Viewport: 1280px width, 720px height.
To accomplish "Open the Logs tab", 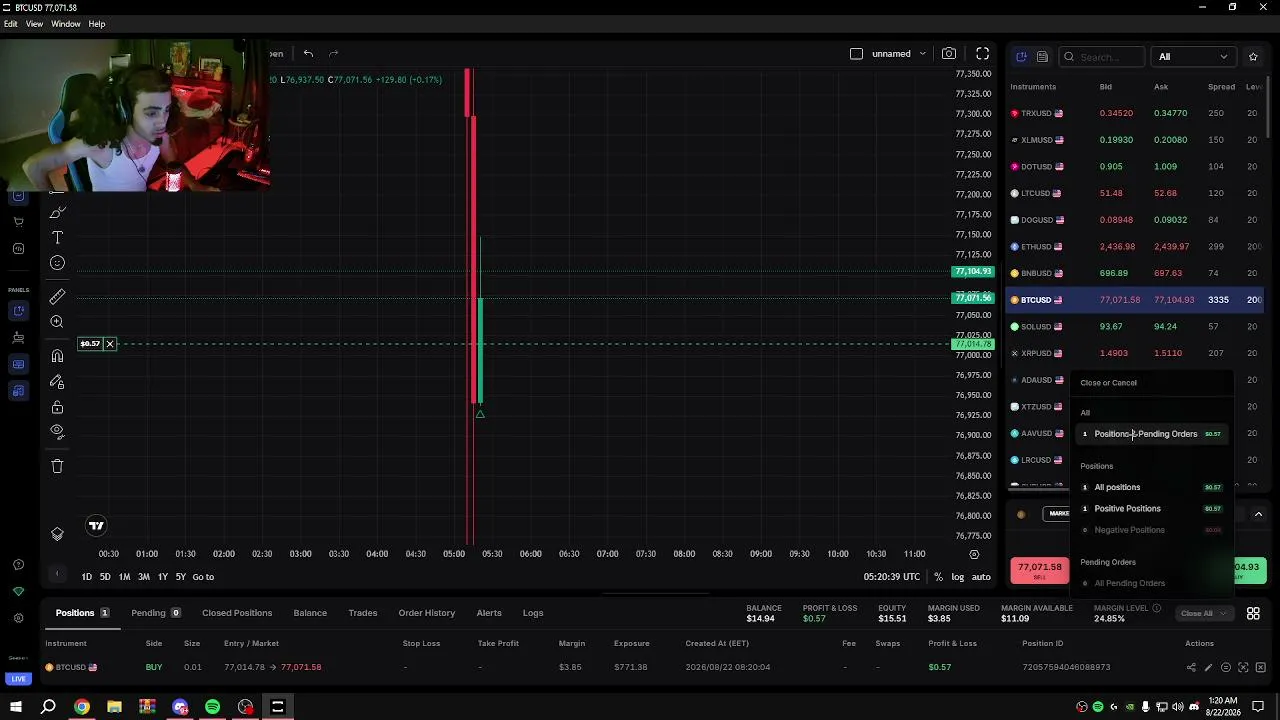I will [533, 613].
